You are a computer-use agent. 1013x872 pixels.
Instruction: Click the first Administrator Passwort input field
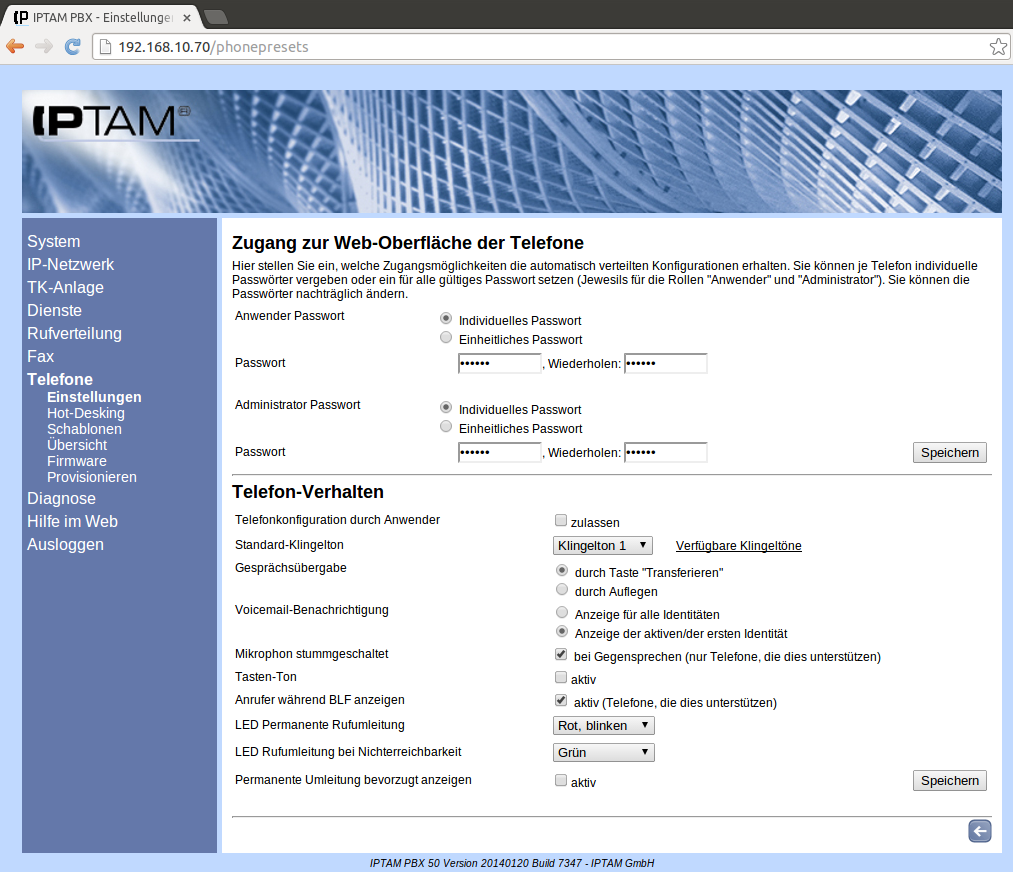(499, 453)
